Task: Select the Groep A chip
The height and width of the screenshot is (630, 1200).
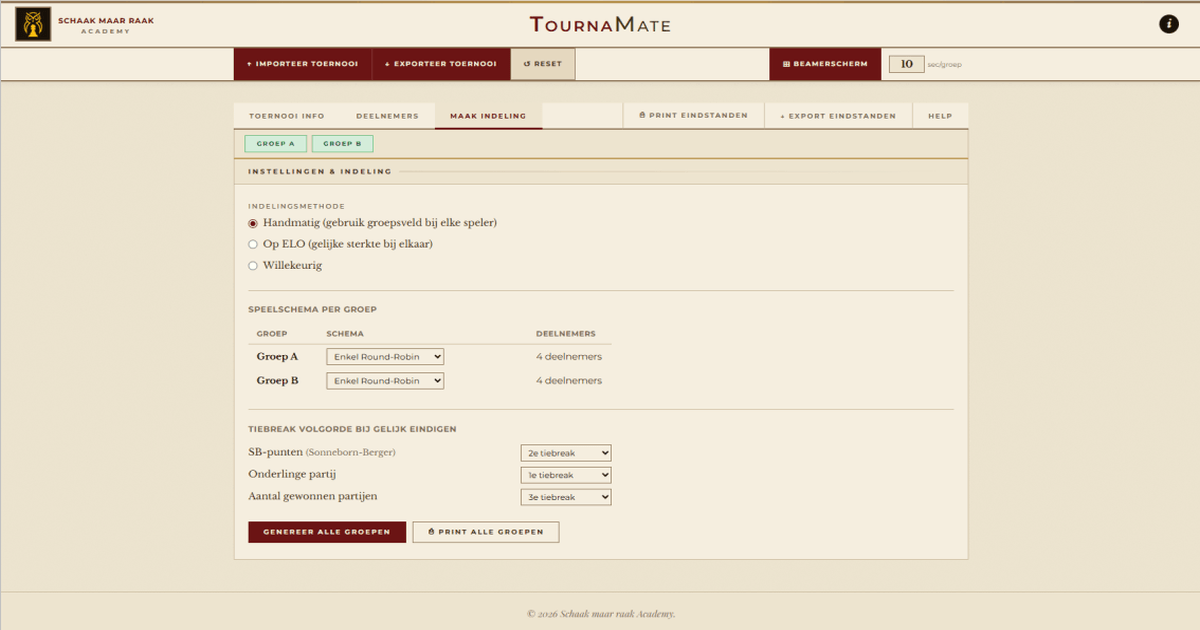Action: tap(275, 144)
